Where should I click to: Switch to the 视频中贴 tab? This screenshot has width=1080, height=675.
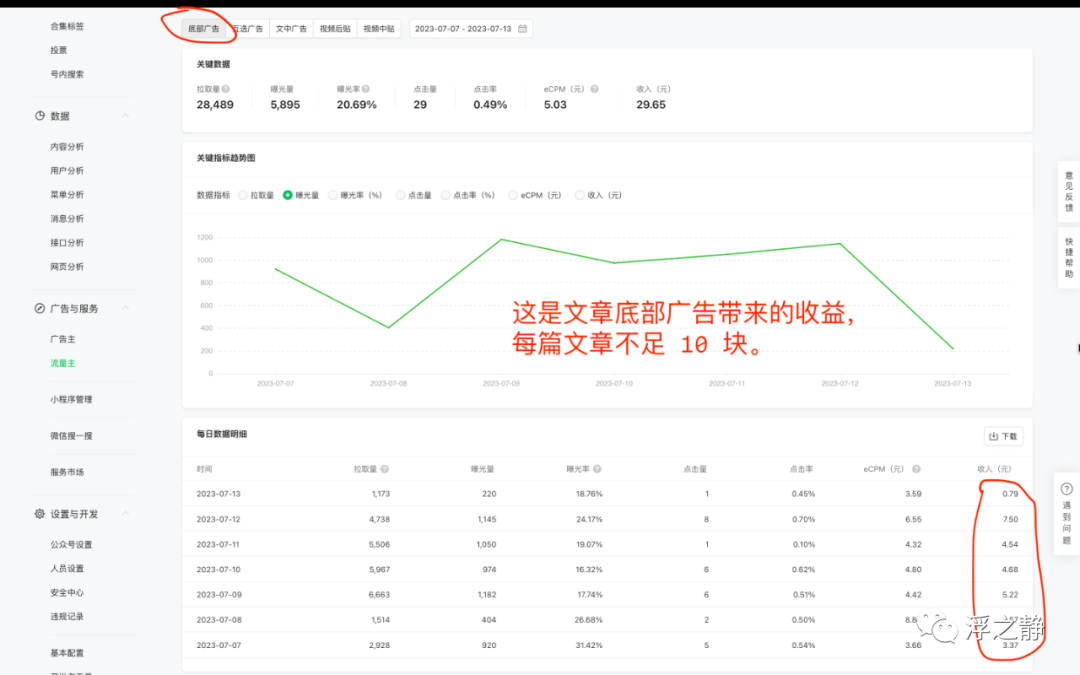(x=379, y=29)
